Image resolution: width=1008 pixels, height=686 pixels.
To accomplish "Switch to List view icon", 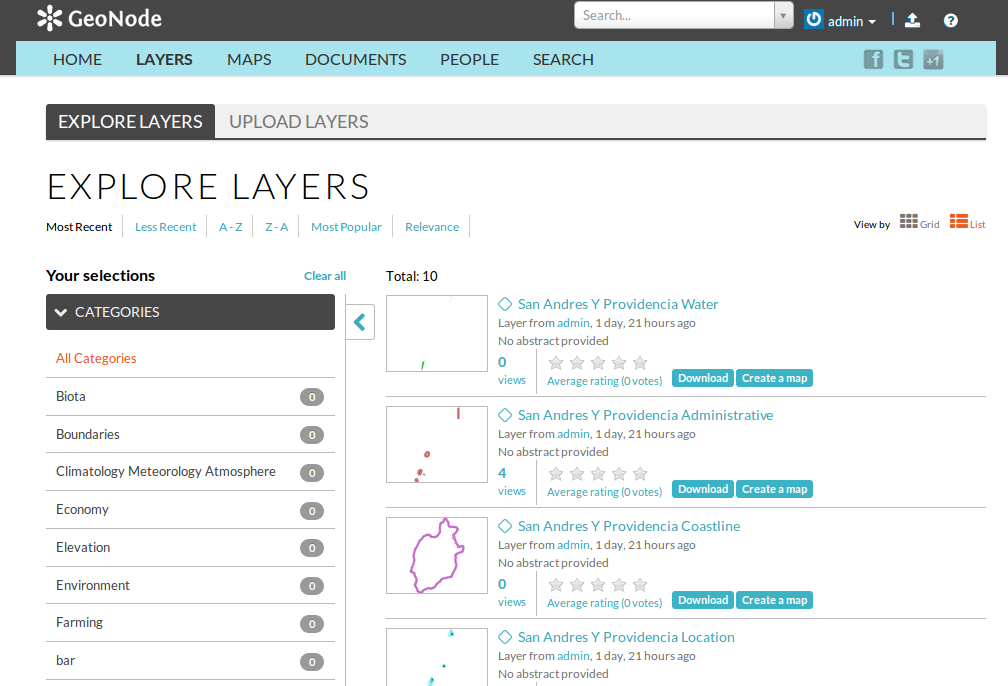I will [x=958, y=221].
